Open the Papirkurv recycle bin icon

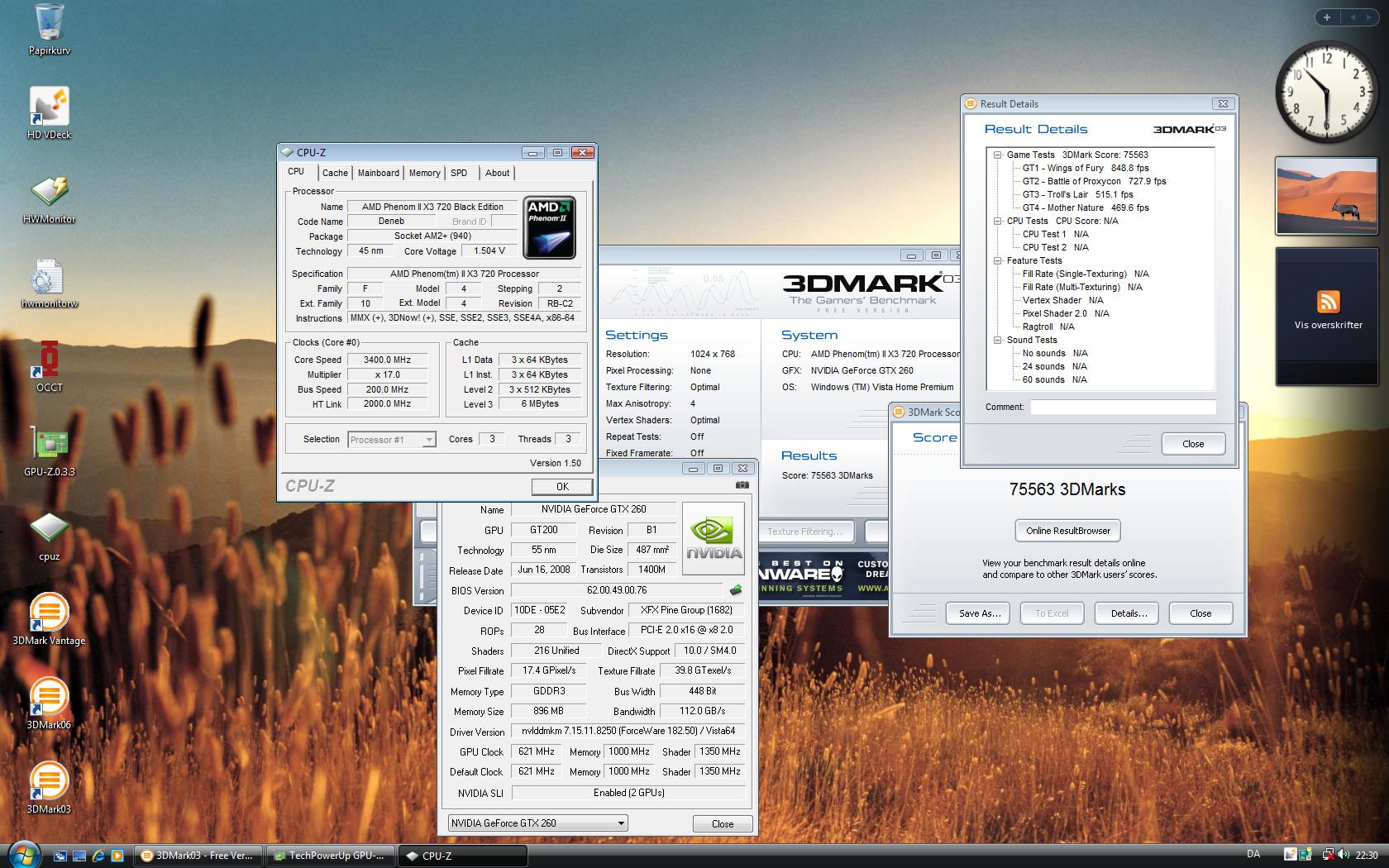point(49,29)
